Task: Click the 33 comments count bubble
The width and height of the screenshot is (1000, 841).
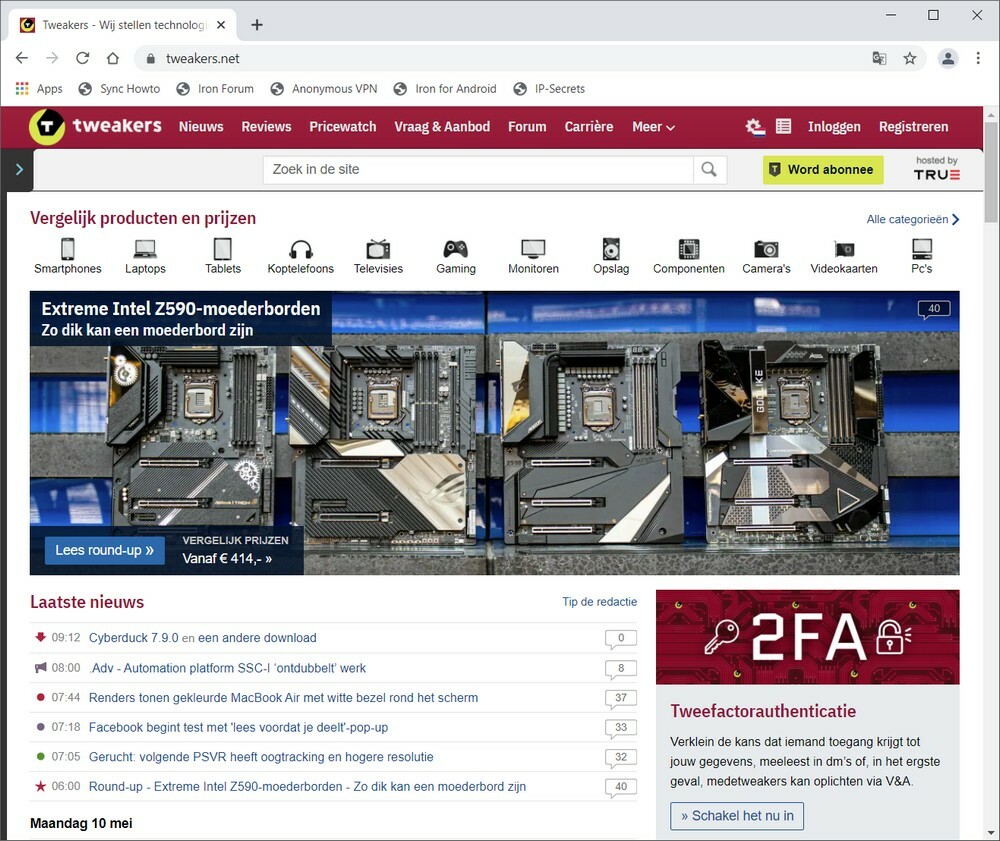Action: point(621,728)
